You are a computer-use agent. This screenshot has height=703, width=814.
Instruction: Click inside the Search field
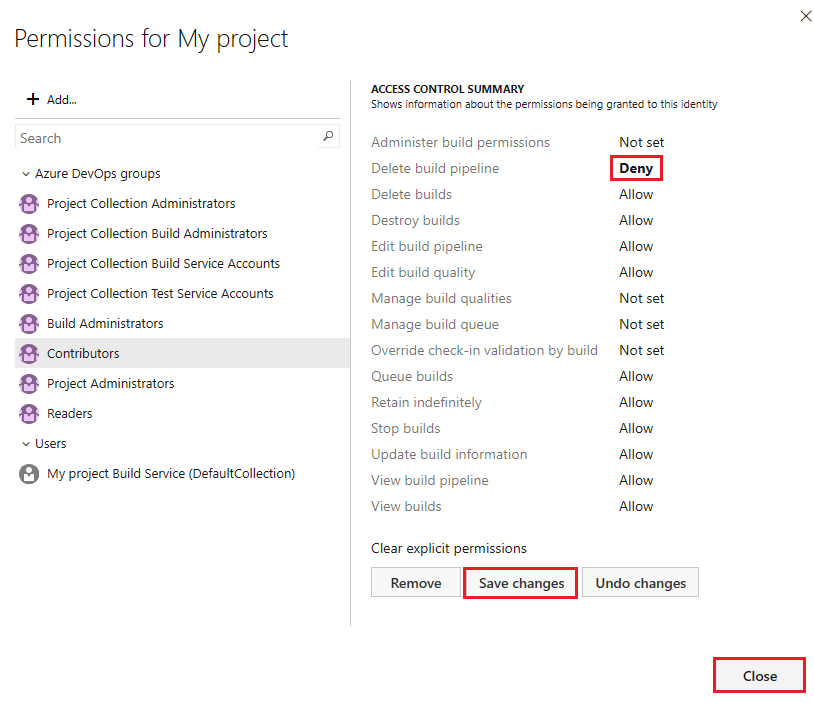160,137
